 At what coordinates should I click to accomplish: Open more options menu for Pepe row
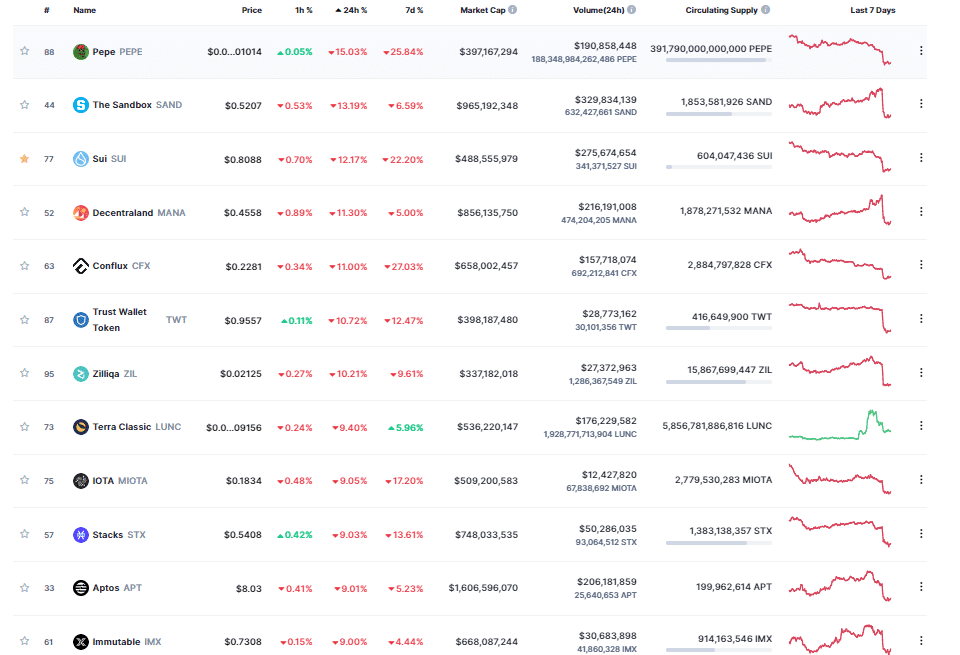(921, 51)
